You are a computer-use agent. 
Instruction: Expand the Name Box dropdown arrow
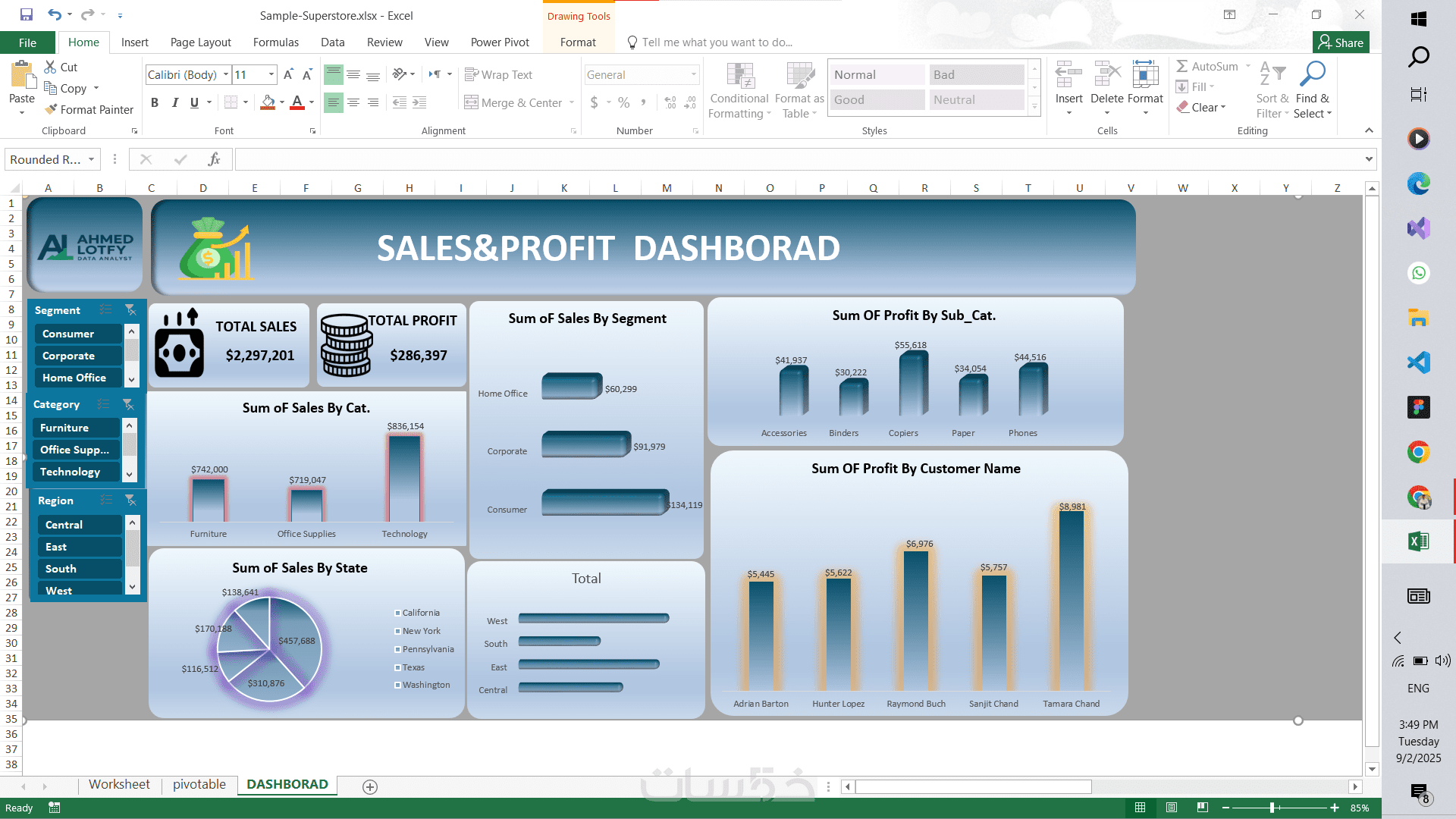click(91, 159)
